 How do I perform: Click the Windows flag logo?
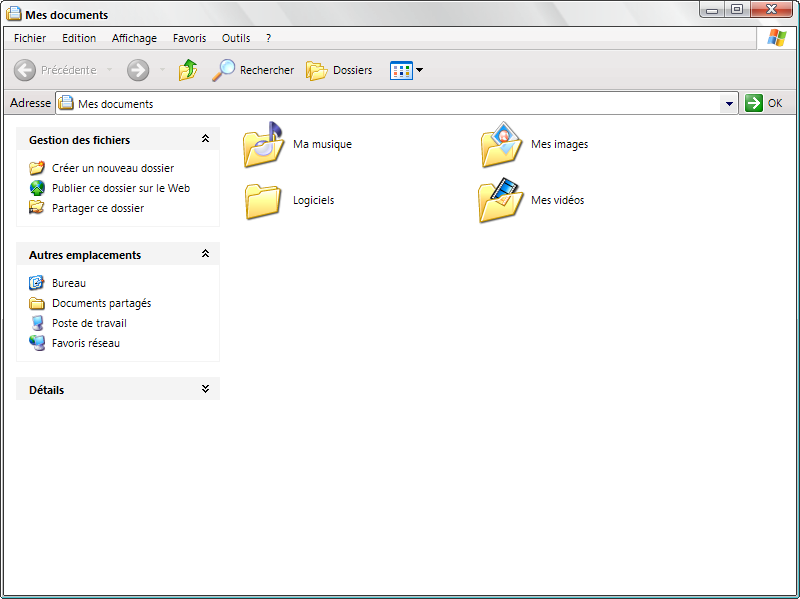click(x=777, y=37)
